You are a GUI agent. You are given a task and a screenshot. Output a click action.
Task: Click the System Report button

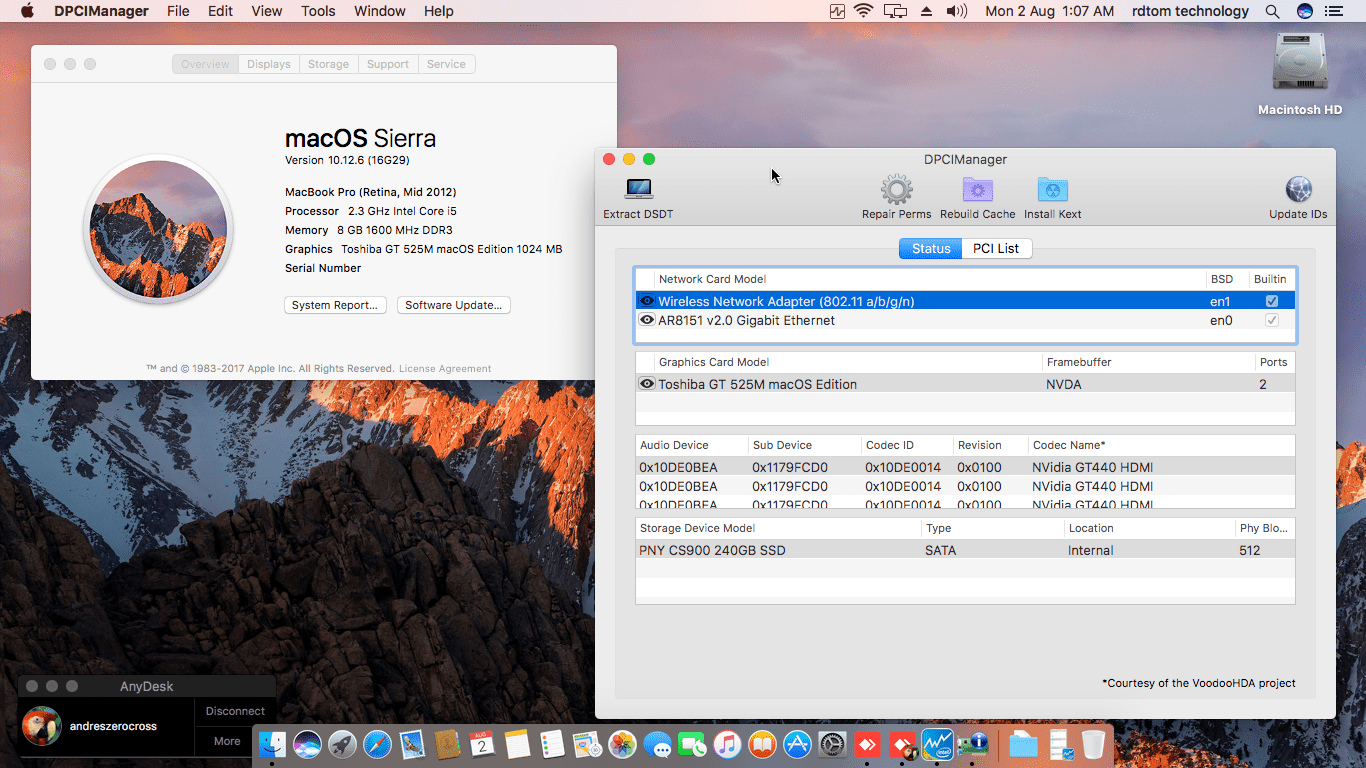(x=335, y=305)
